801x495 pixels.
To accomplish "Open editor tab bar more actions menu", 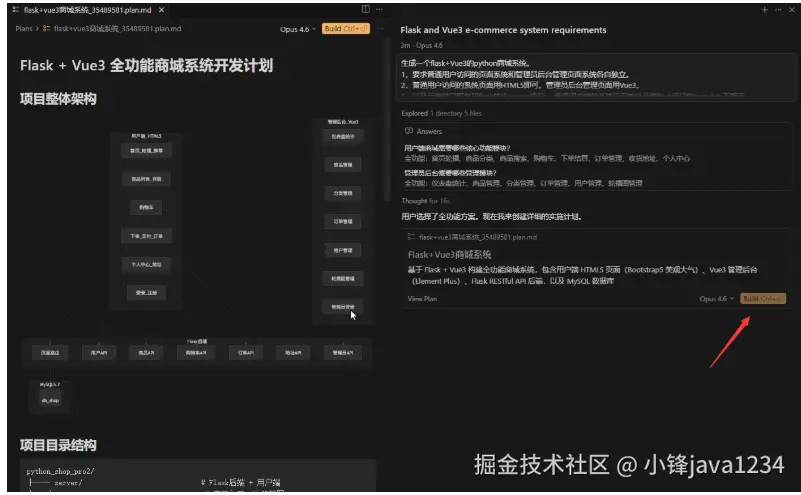I will [379, 9].
